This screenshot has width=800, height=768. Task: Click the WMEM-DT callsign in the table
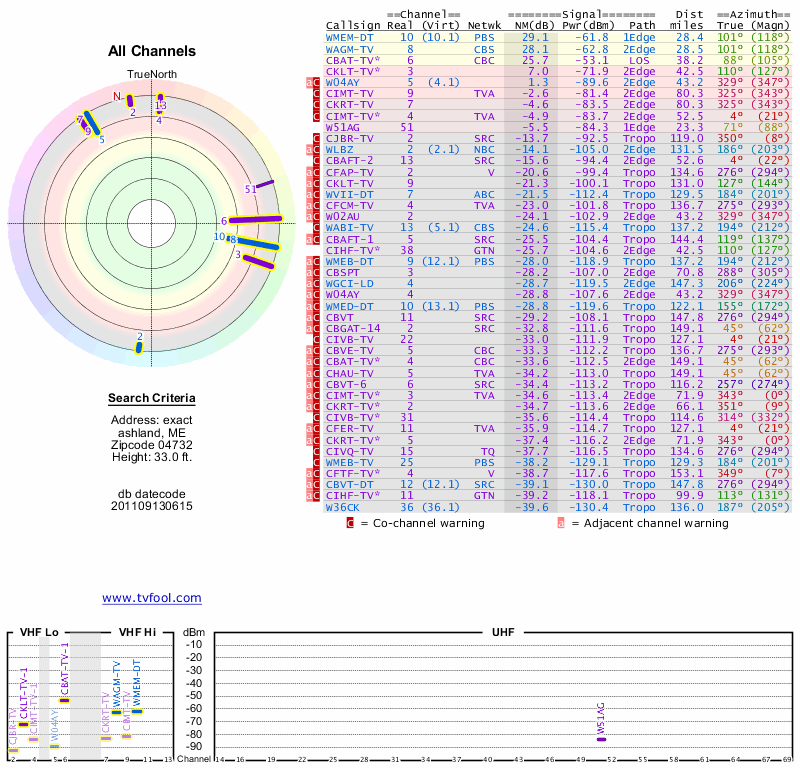pyautogui.click(x=350, y=37)
